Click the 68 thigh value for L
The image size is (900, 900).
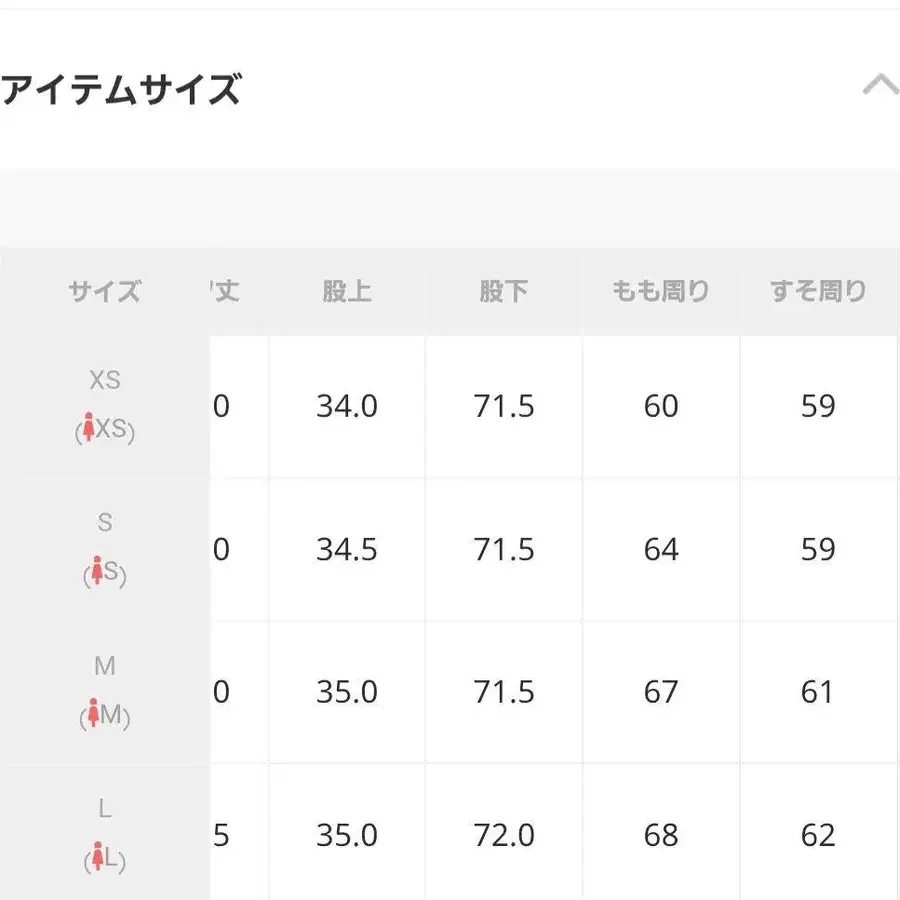pyautogui.click(x=661, y=835)
